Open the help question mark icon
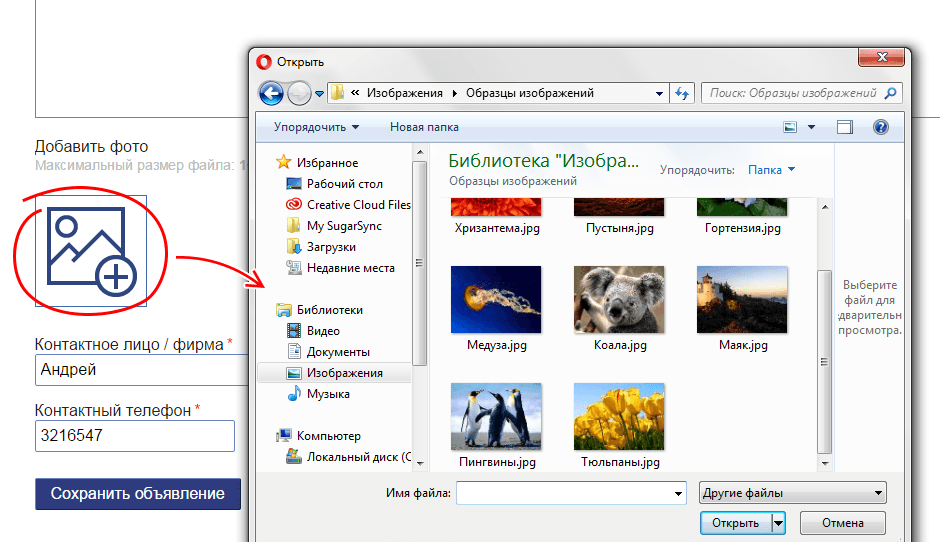The width and height of the screenshot is (940, 542). 880,127
